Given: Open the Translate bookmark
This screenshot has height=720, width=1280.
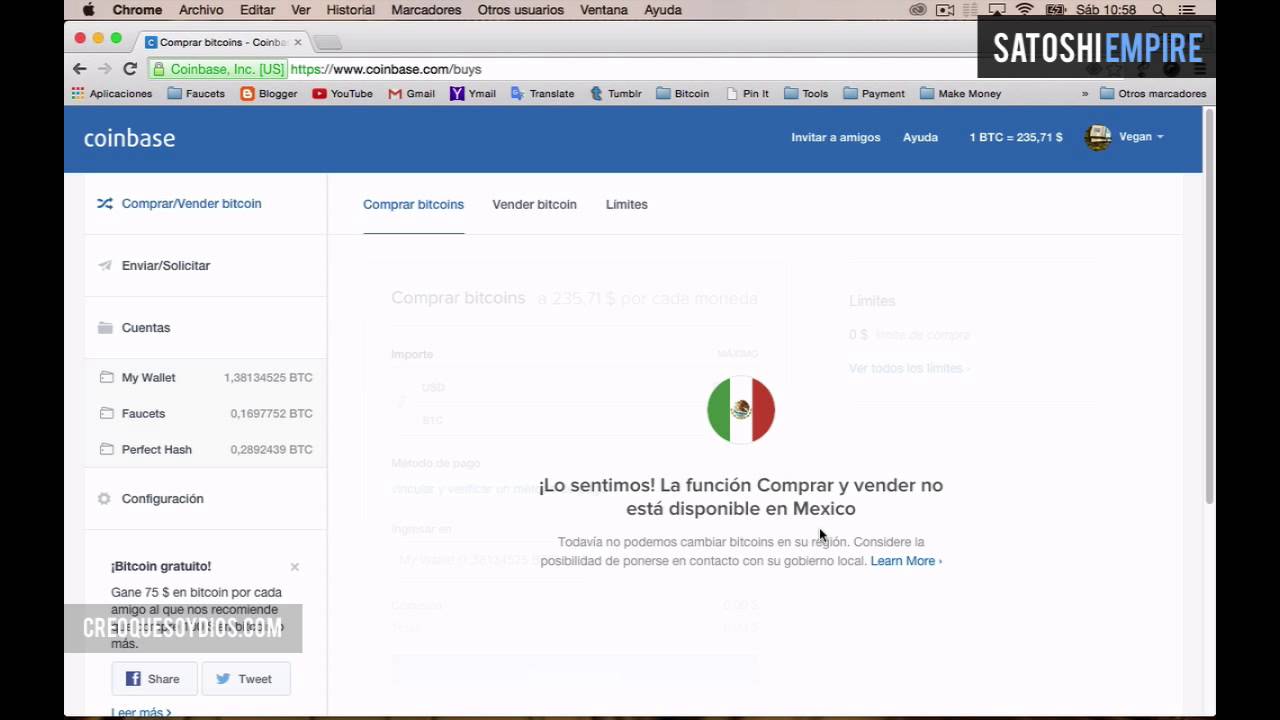Looking at the screenshot, I should [542, 93].
